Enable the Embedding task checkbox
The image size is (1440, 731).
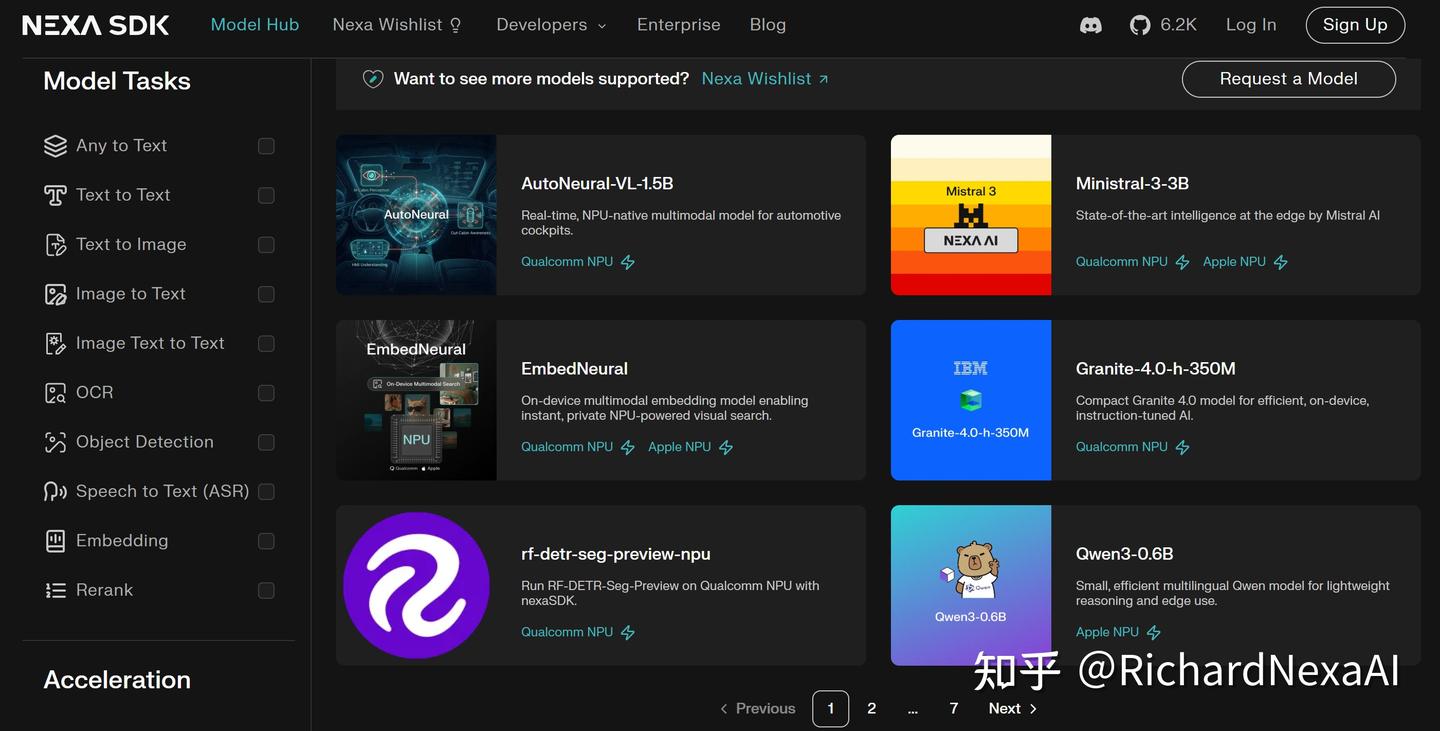(266, 540)
